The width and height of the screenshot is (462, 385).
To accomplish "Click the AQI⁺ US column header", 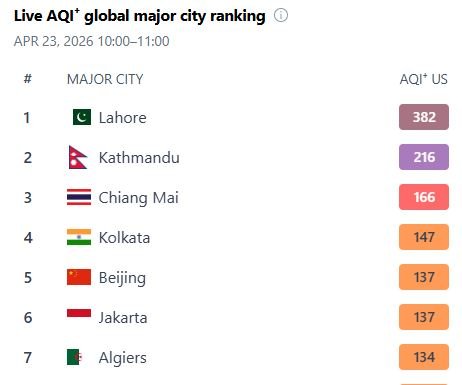I will pyautogui.click(x=423, y=79).
